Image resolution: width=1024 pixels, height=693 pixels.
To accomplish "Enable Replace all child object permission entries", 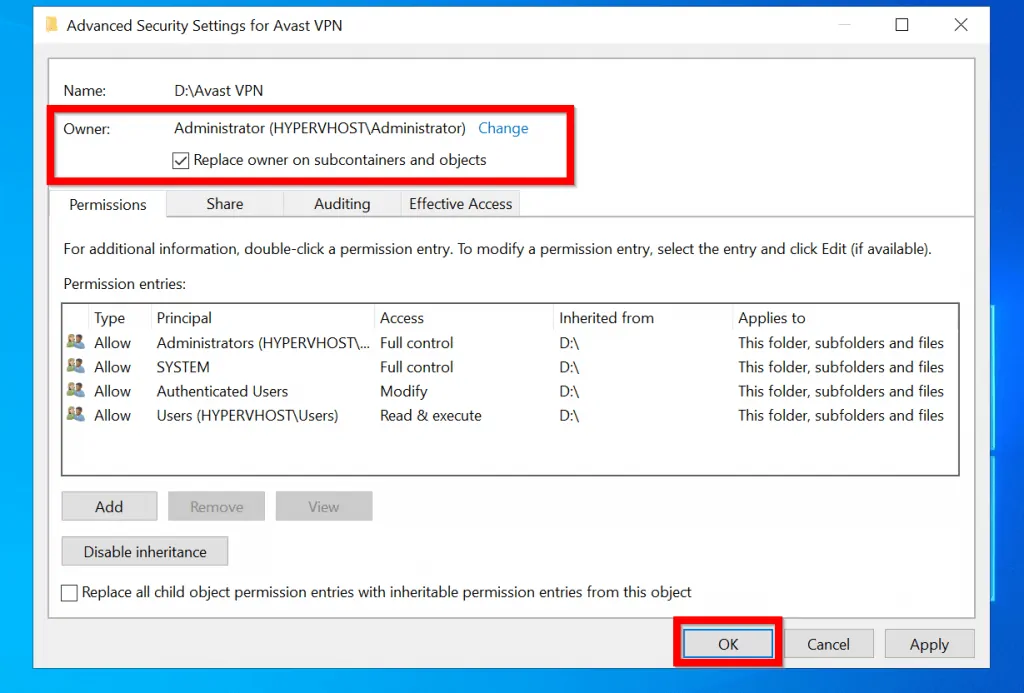I will (69, 592).
